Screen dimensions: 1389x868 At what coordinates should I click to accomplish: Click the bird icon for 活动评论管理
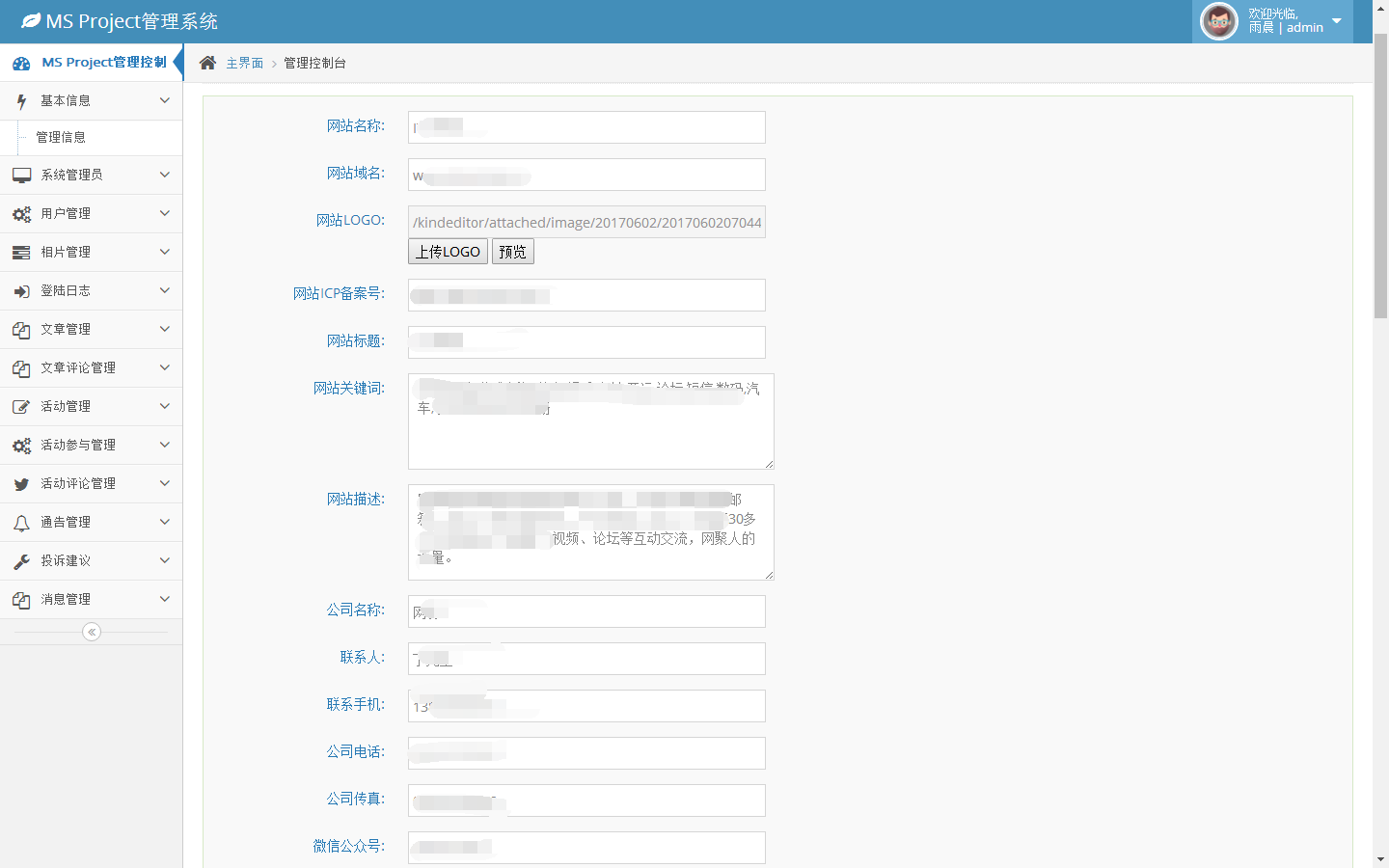pos(21,484)
